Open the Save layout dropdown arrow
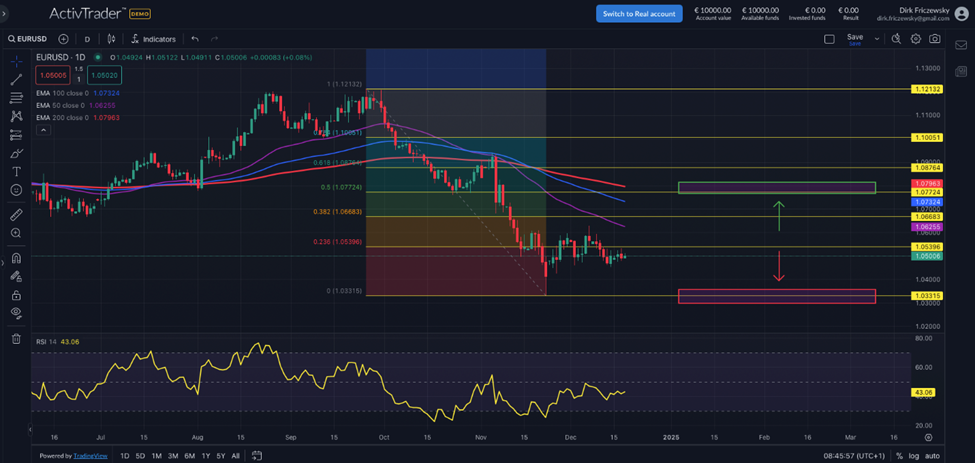Image resolution: width=975 pixels, height=463 pixels. 877,39
